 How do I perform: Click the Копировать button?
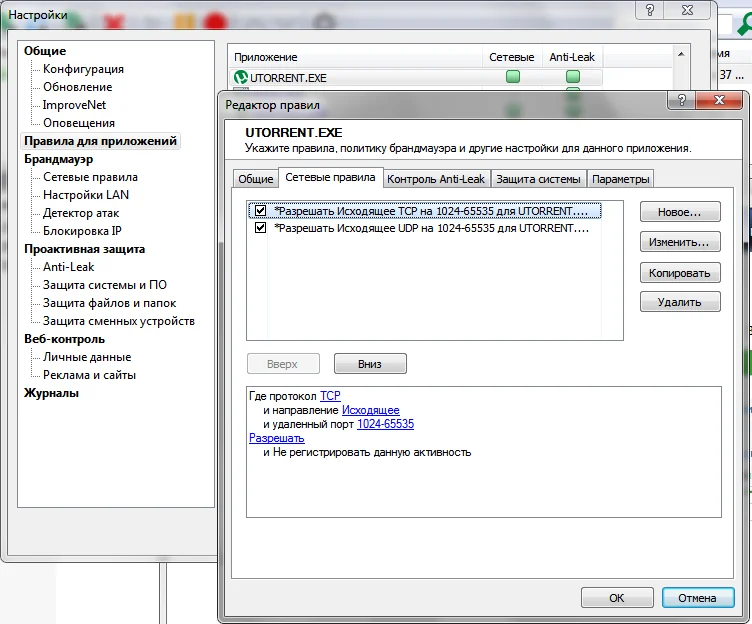coord(680,273)
